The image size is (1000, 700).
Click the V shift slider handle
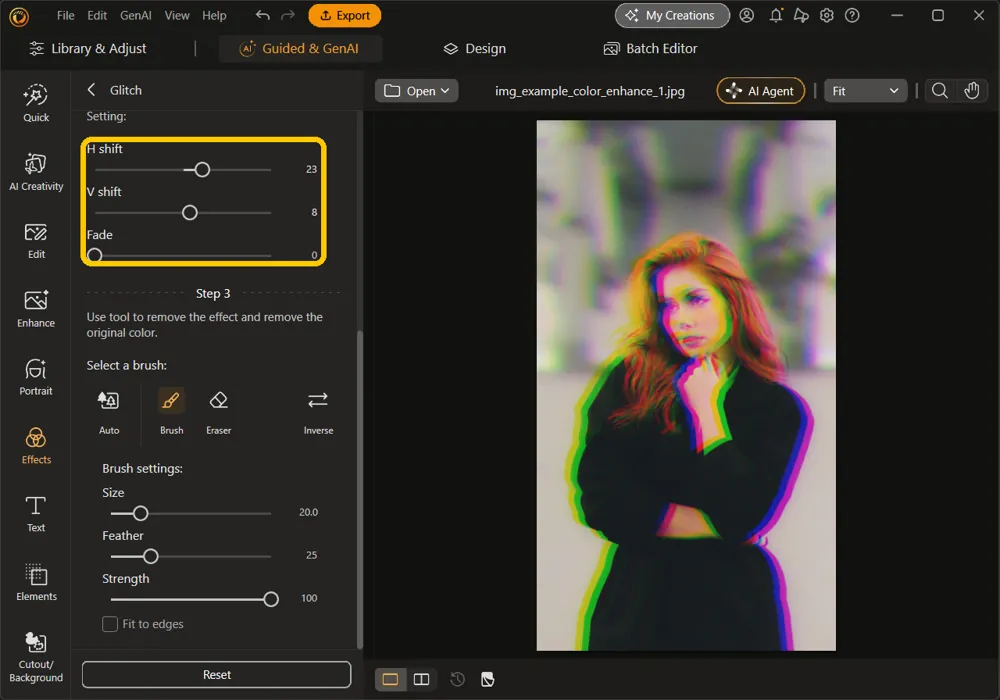pos(189,212)
